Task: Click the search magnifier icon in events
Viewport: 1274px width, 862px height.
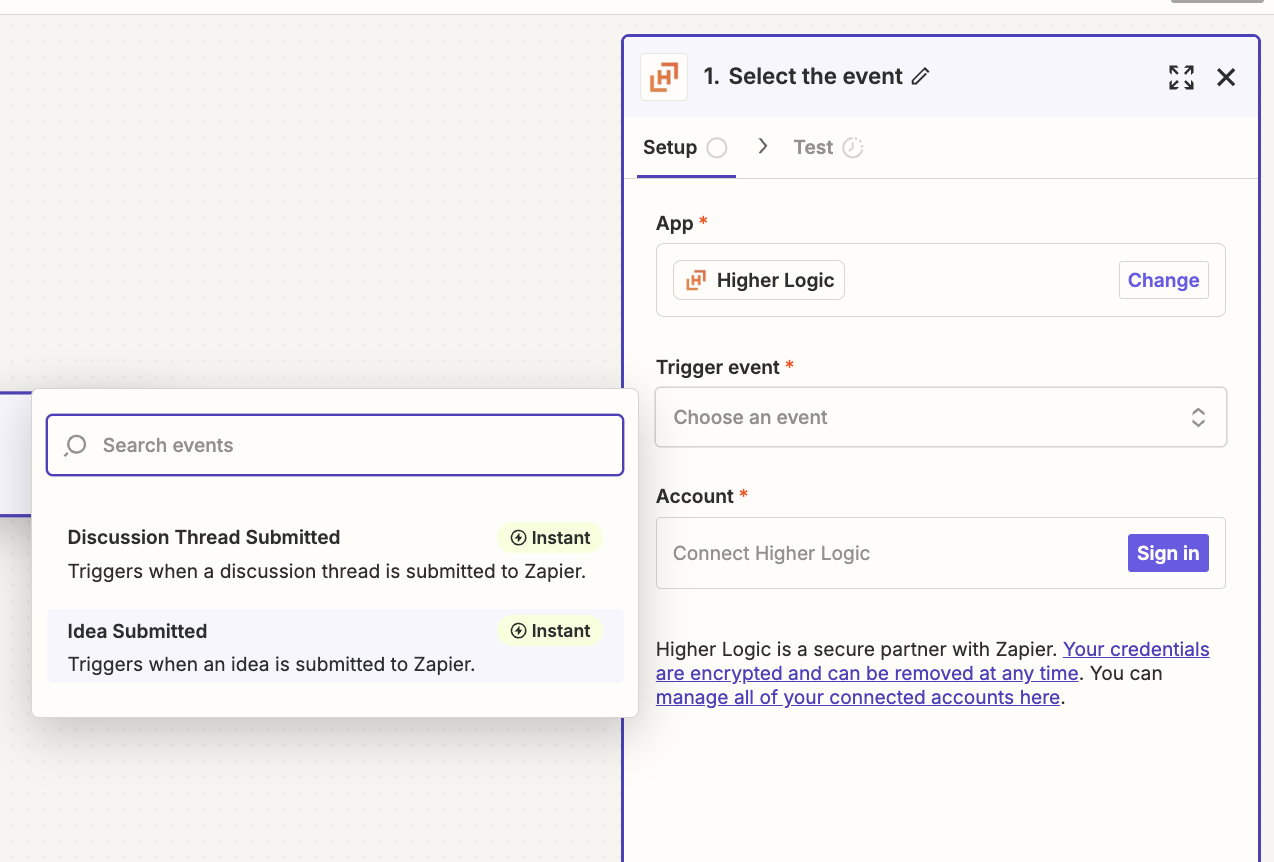Action: coord(75,445)
